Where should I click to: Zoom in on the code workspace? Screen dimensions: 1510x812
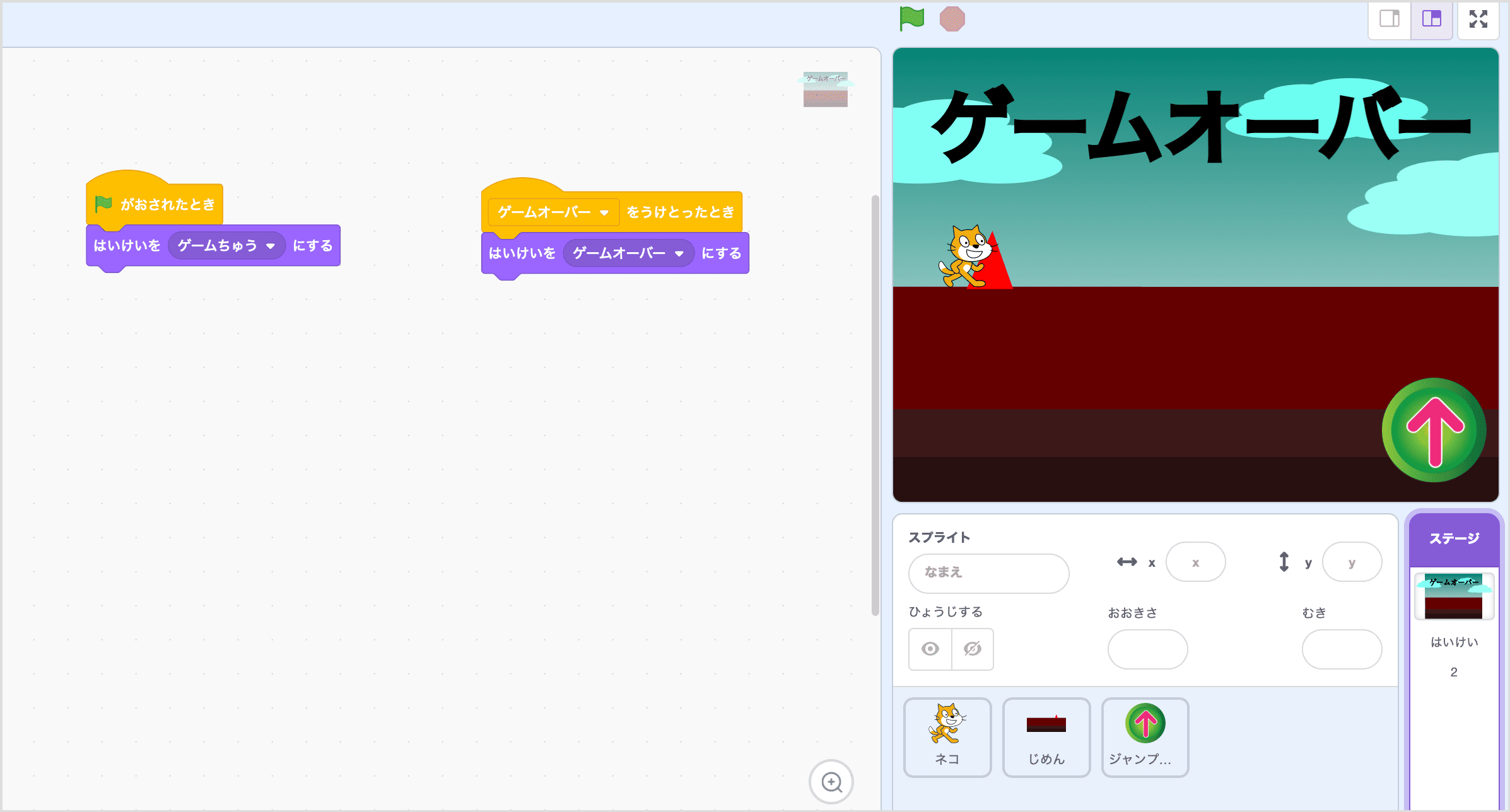point(831,782)
